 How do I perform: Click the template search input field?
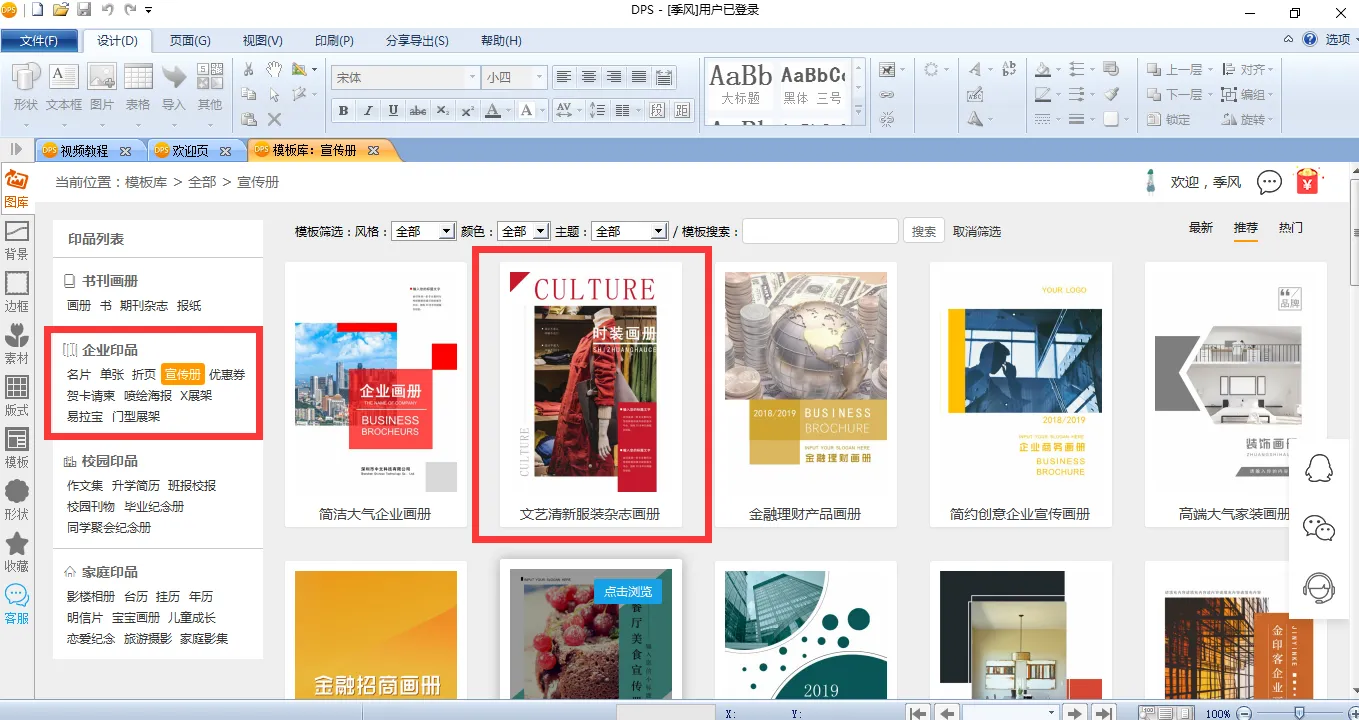click(820, 231)
